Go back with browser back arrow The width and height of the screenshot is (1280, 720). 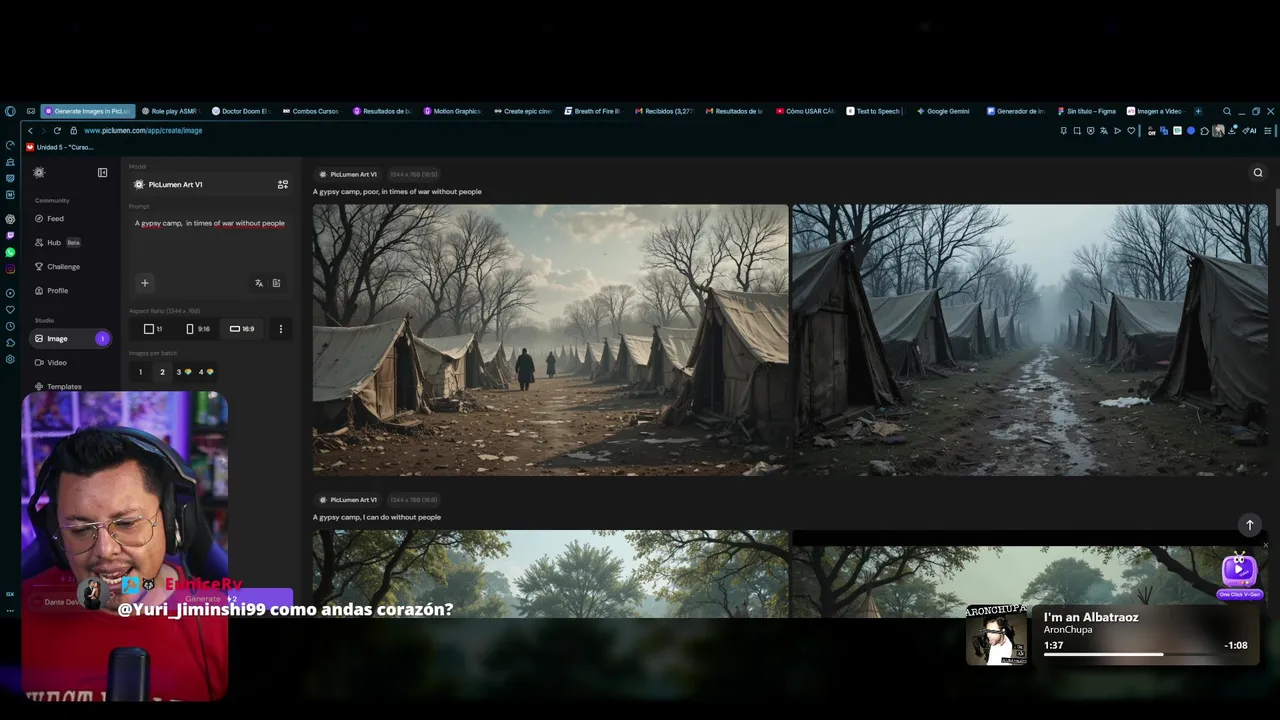30,131
